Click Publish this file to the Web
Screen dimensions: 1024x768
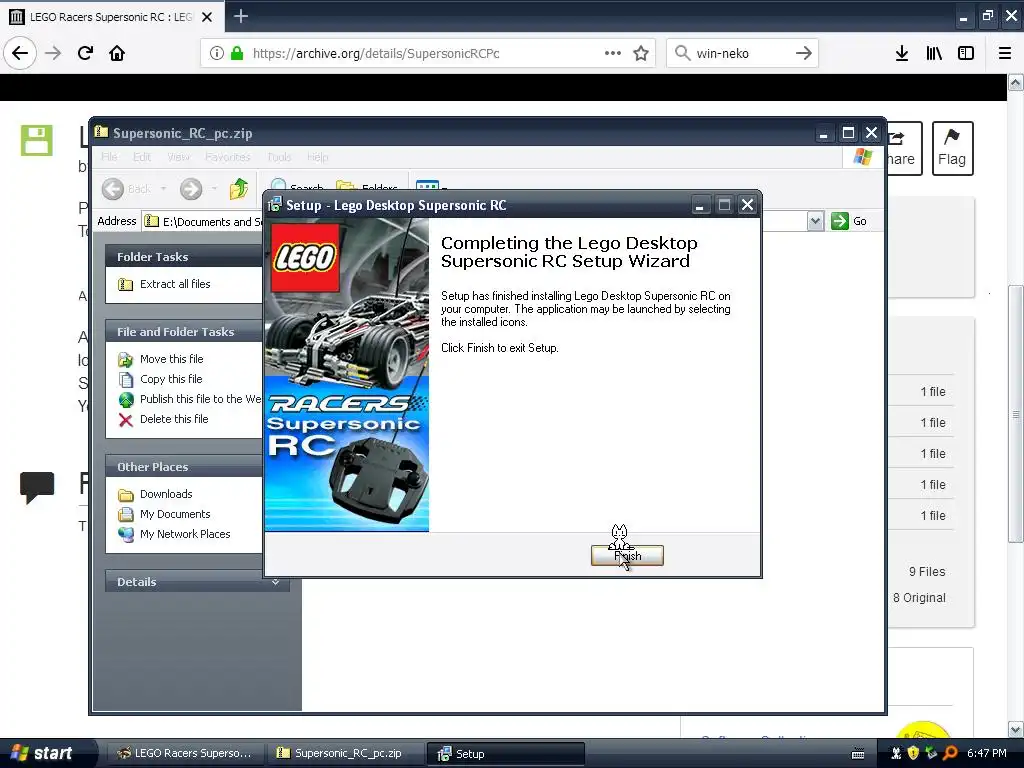200,399
